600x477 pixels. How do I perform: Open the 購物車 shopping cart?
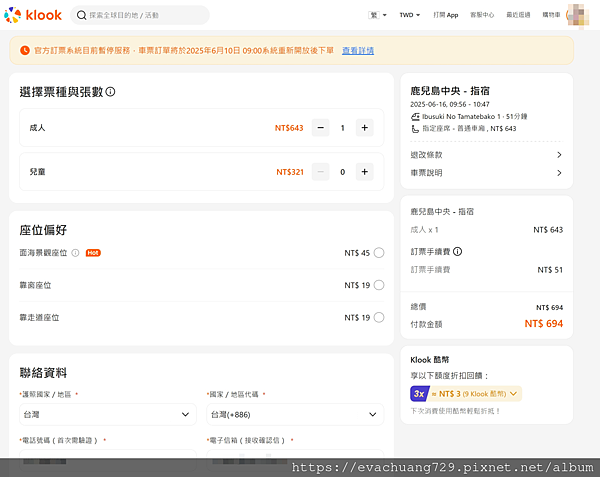click(551, 15)
